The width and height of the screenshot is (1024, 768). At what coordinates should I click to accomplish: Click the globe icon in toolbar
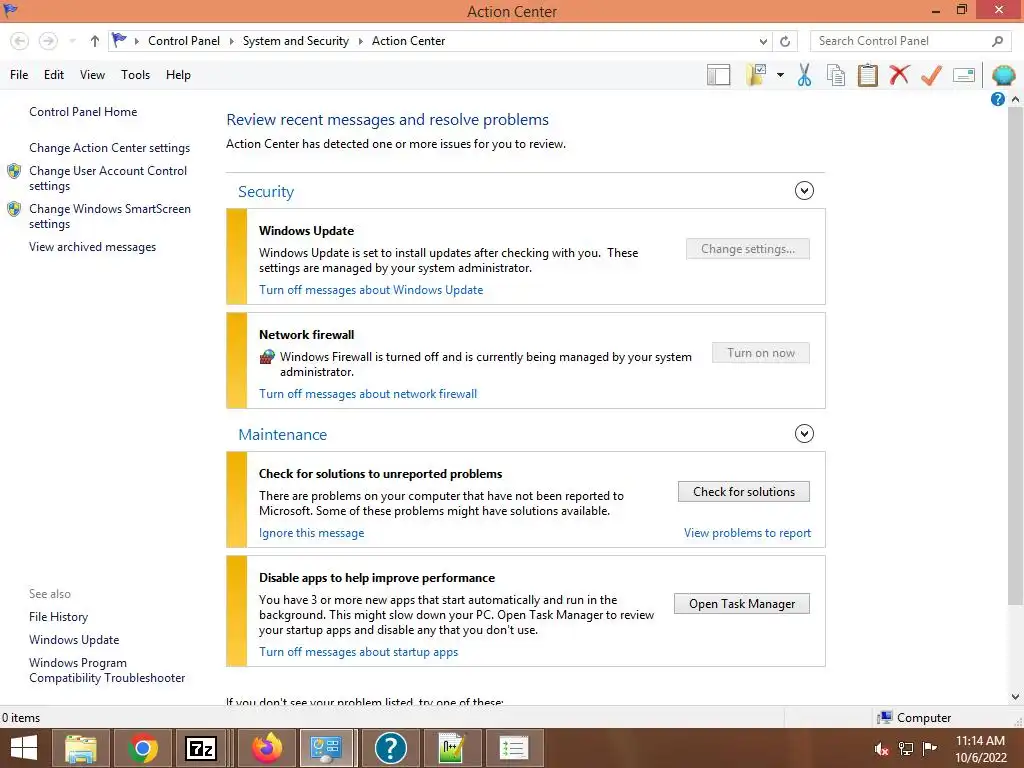[1003, 75]
